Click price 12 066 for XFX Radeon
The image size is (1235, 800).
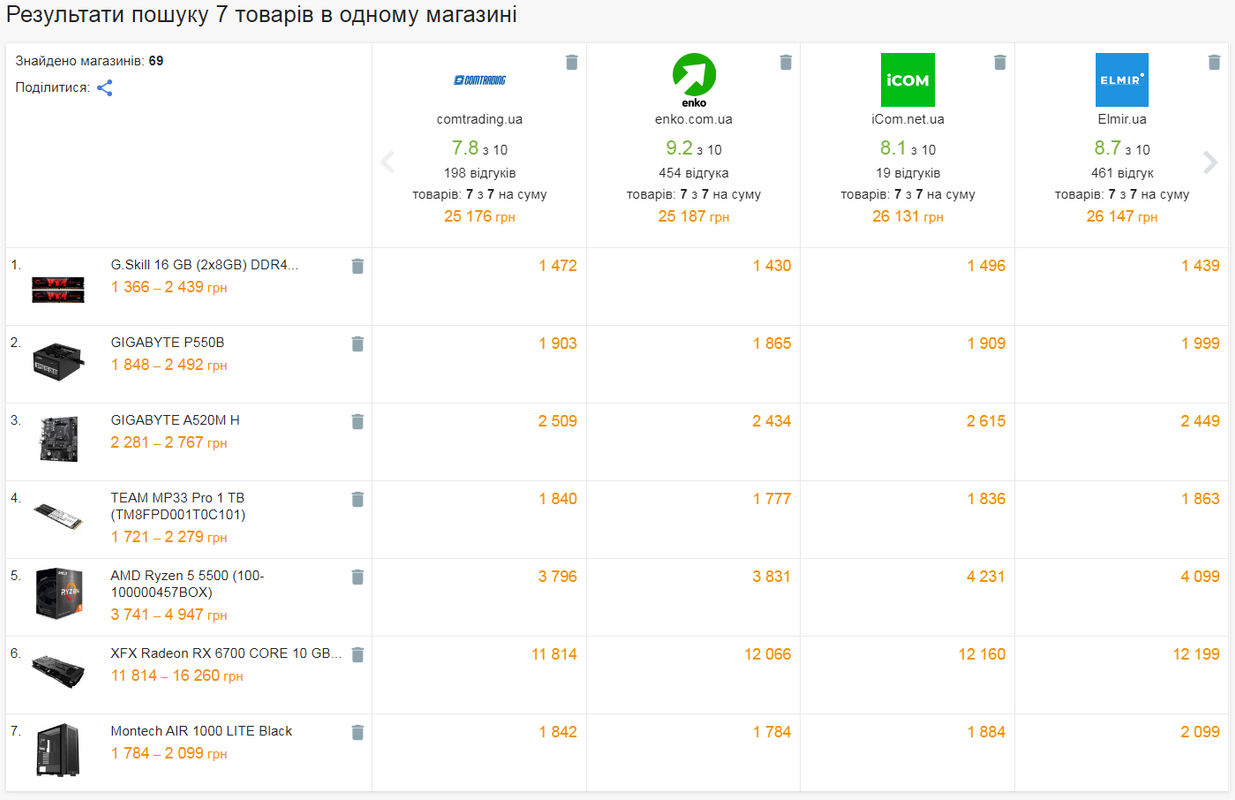click(x=767, y=655)
